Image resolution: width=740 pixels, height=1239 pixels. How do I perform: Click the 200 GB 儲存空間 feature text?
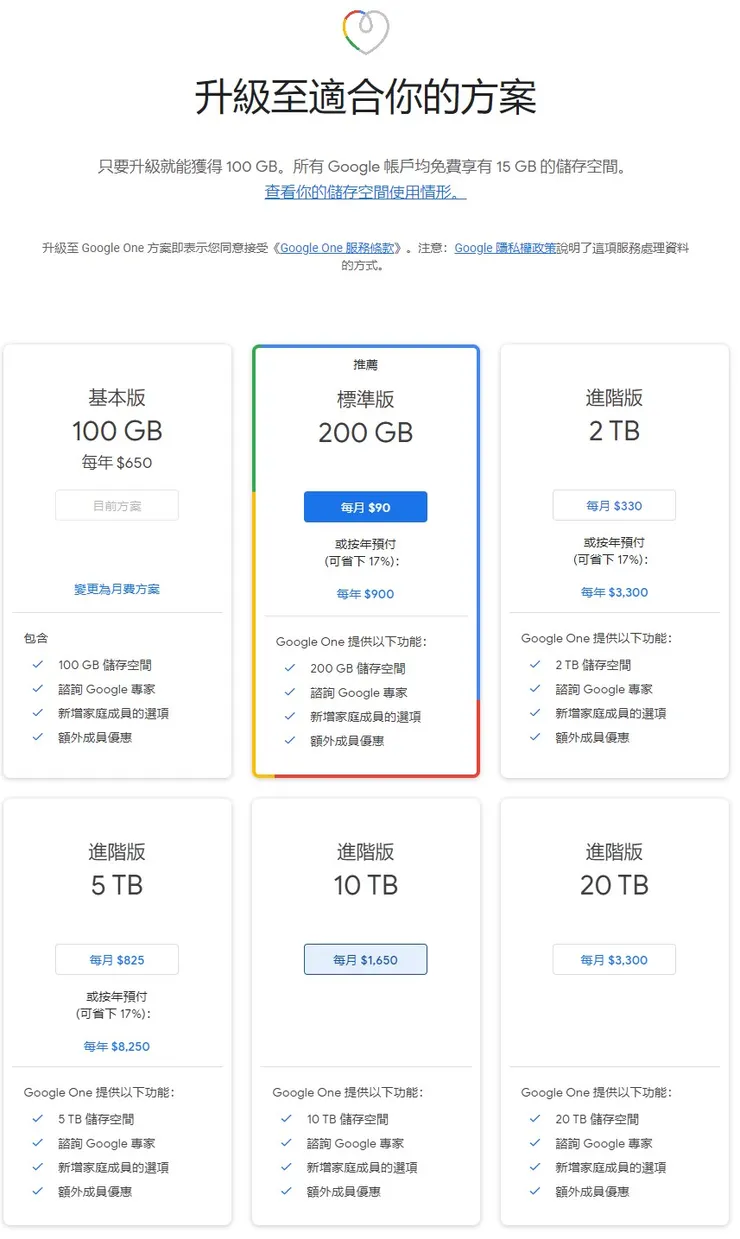[x=358, y=669]
